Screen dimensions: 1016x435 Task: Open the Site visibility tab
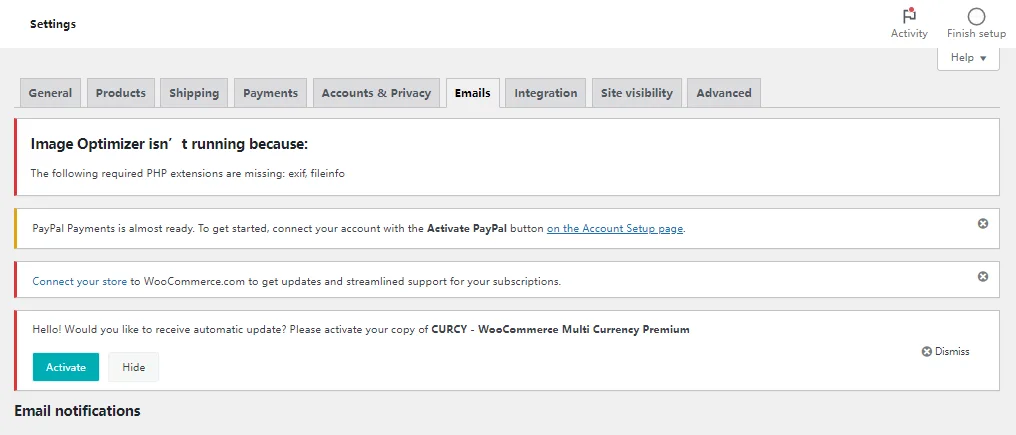[x=636, y=93]
